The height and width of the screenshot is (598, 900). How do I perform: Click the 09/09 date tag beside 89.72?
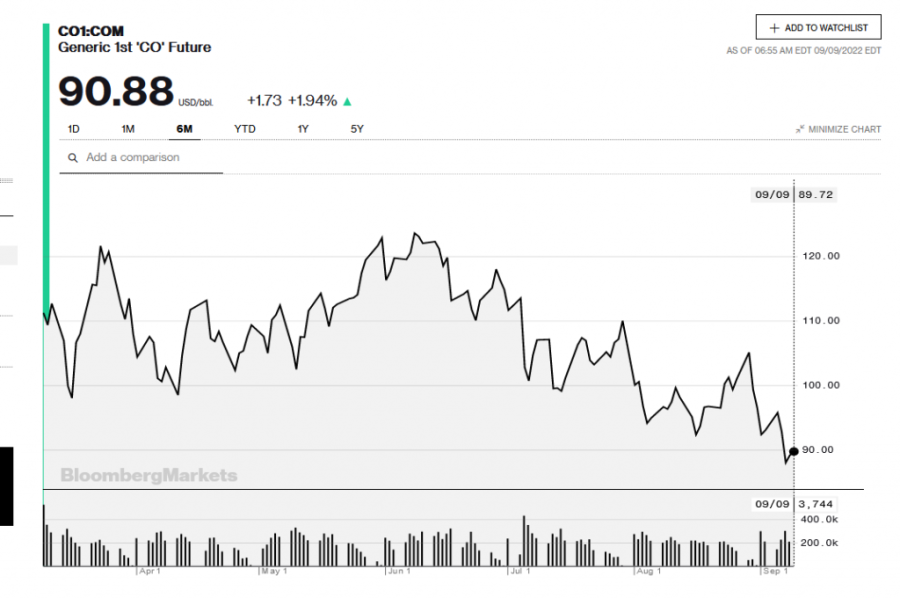(x=772, y=195)
